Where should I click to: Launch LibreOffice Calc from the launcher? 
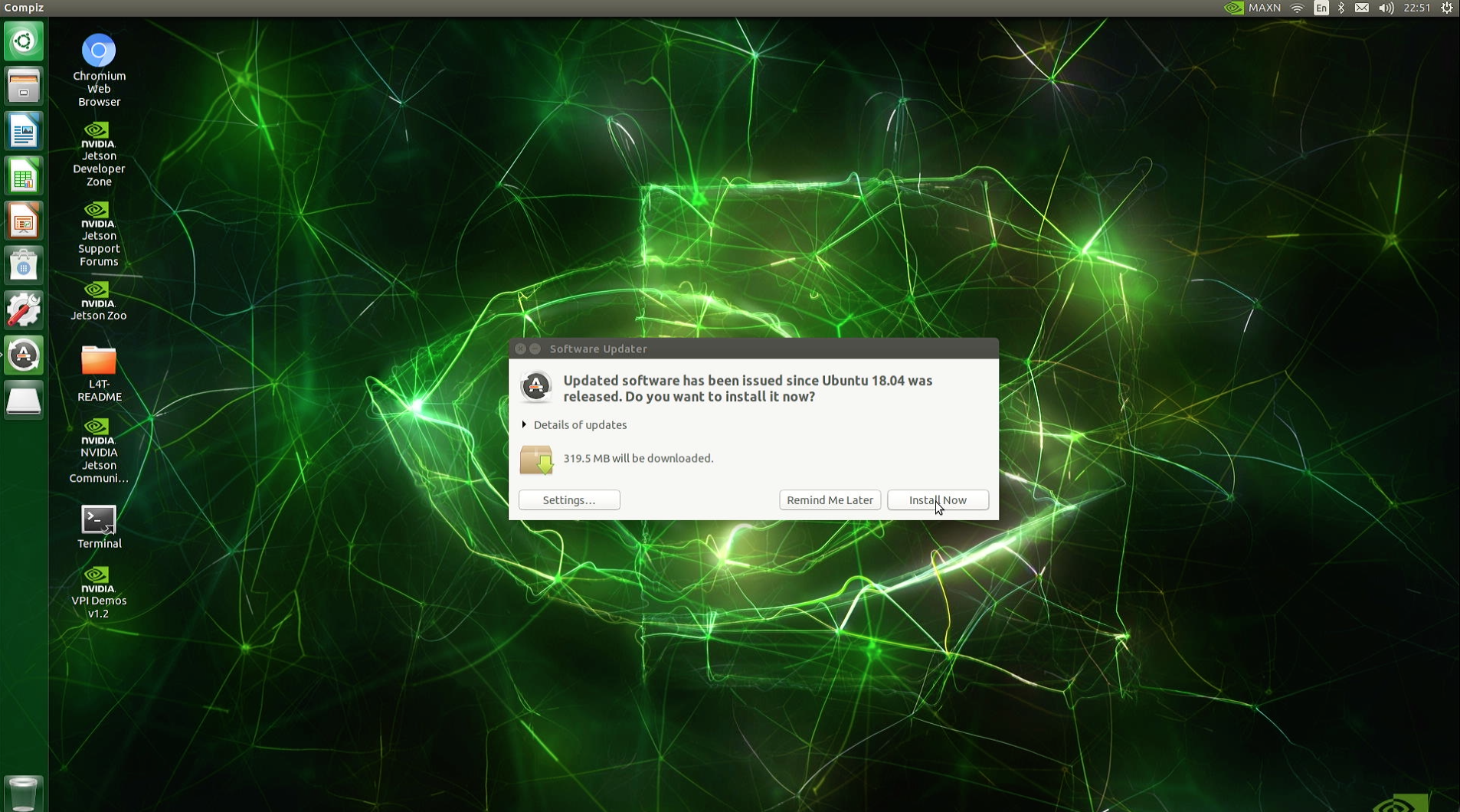[x=24, y=175]
